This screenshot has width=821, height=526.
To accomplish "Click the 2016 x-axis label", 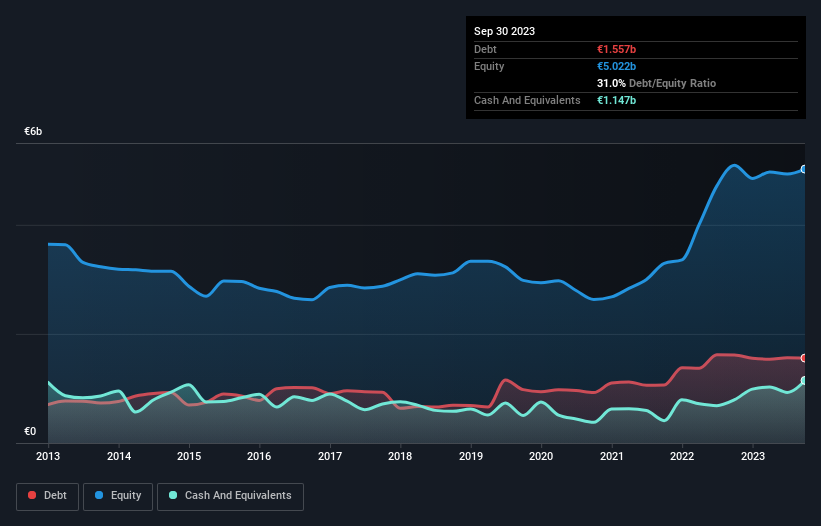I will tap(259, 456).
